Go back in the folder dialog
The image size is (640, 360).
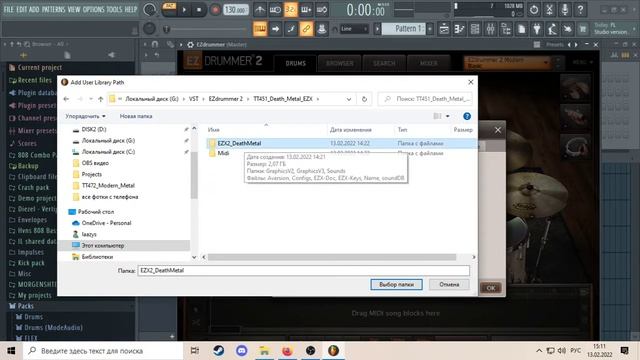66,99
